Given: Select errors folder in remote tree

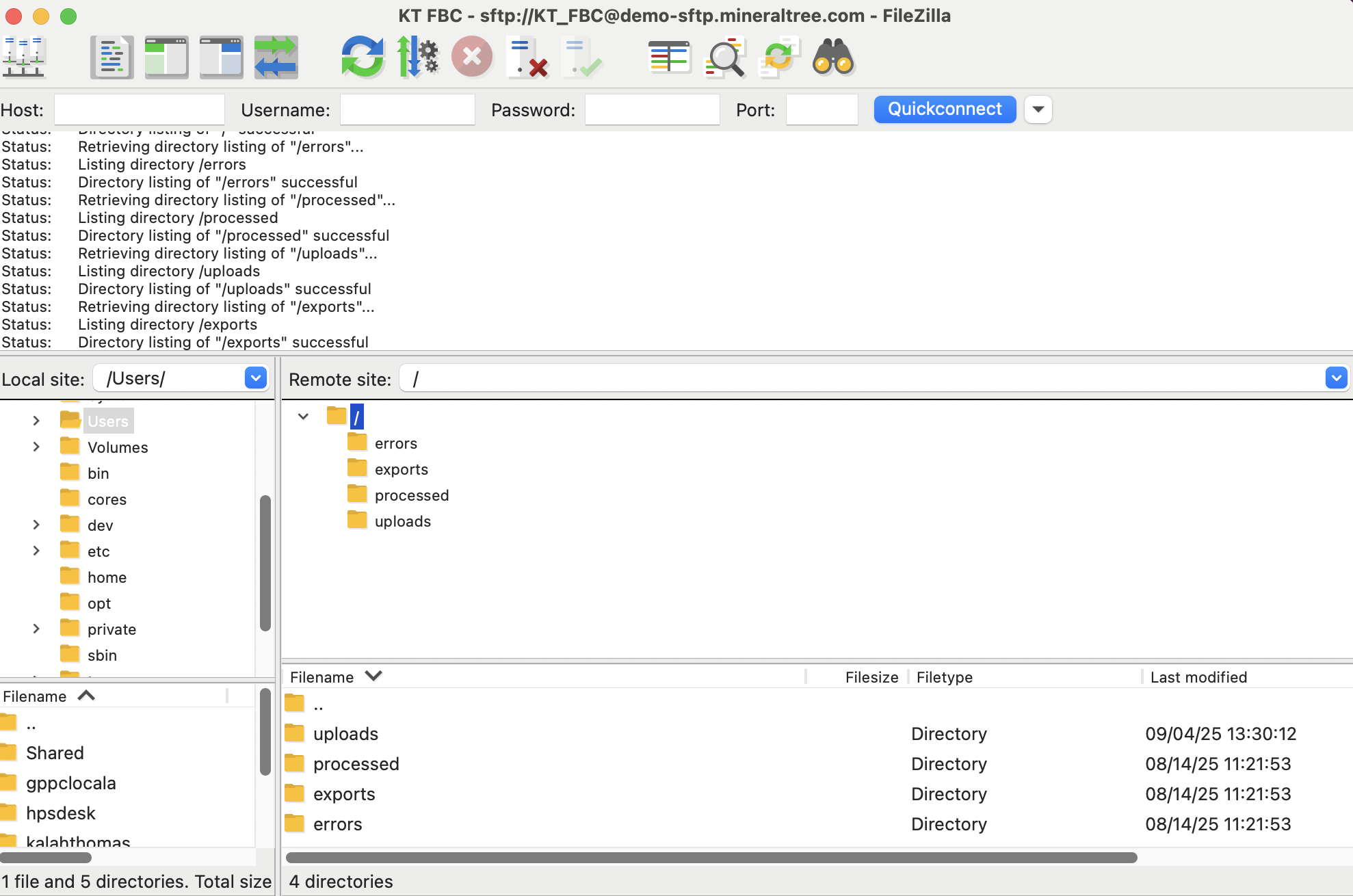Looking at the screenshot, I should pyautogui.click(x=396, y=443).
